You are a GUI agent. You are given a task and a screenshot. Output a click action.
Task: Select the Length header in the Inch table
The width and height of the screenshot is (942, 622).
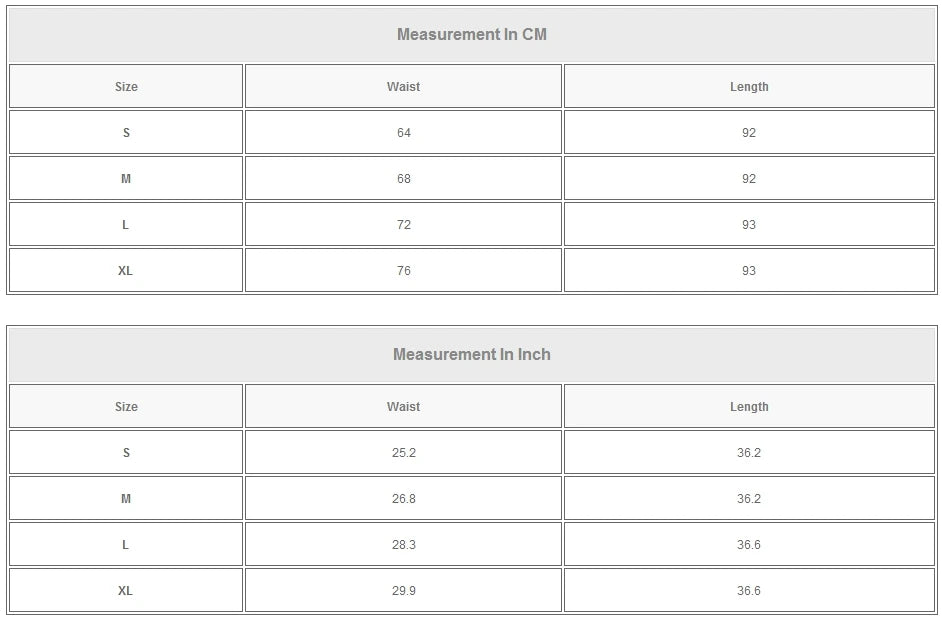click(749, 407)
